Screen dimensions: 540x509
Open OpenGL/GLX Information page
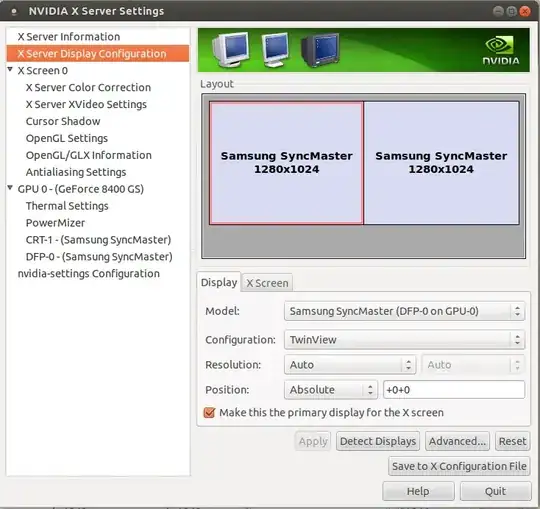89,155
